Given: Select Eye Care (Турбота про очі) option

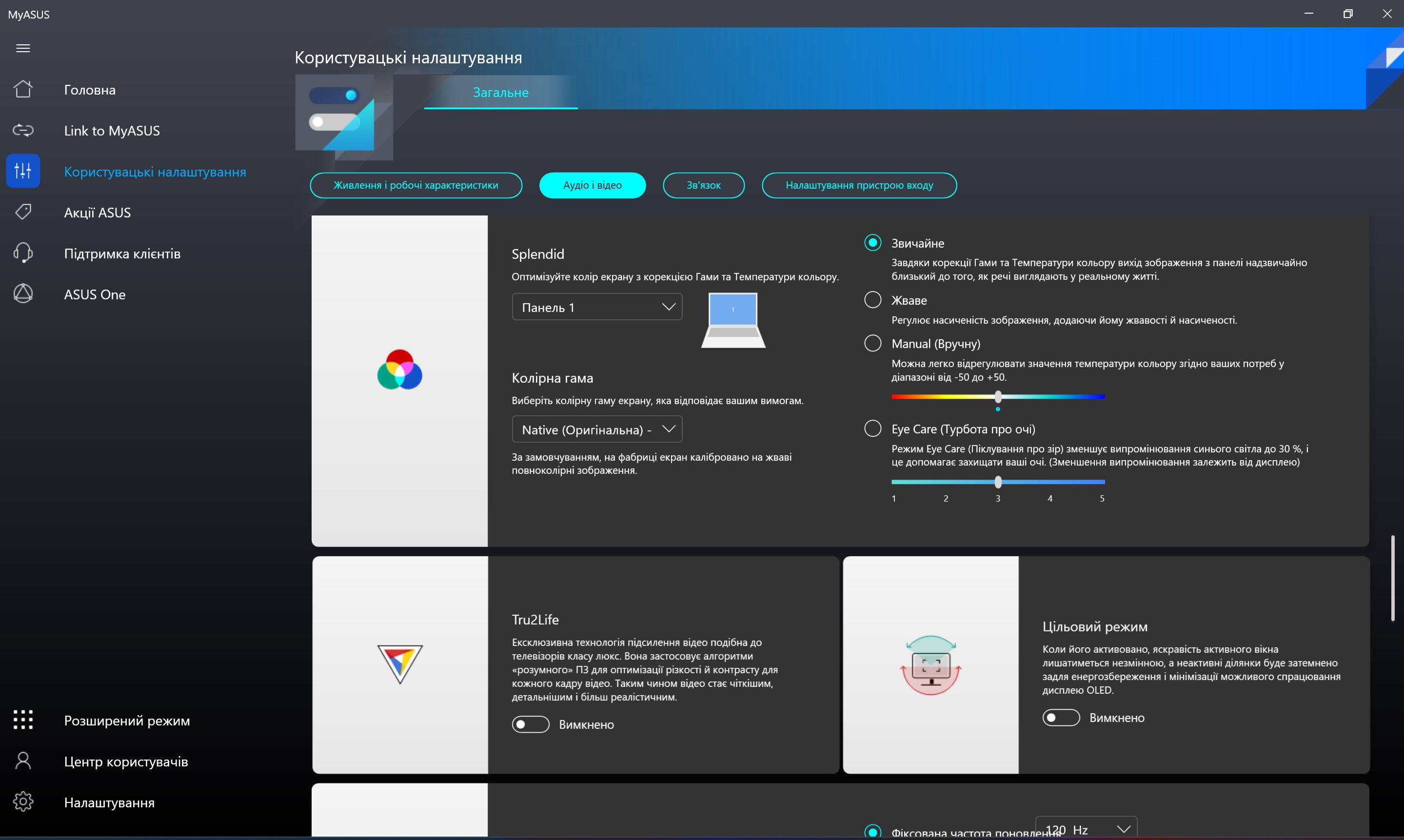Looking at the screenshot, I should pos(872,429).
